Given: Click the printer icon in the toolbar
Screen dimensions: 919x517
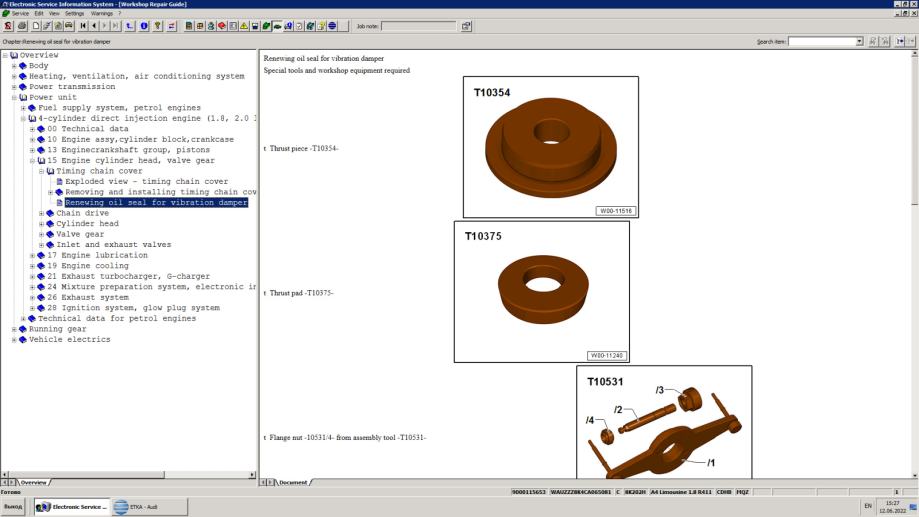Looking at the screenshot, I should click(x=22, y=26).
